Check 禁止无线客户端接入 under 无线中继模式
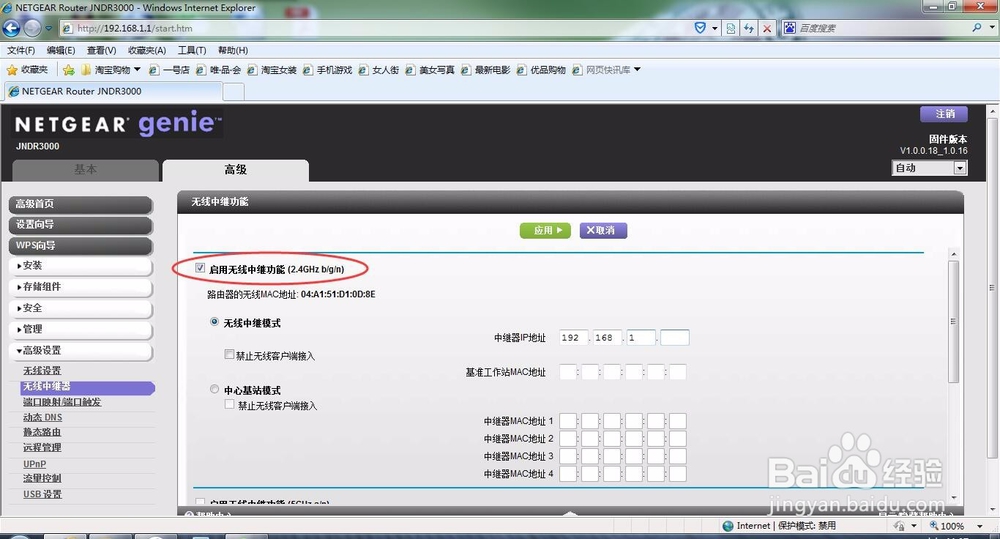Image resolution: width=1000 pixels, height=539 pixels. (x=229, y=354)
